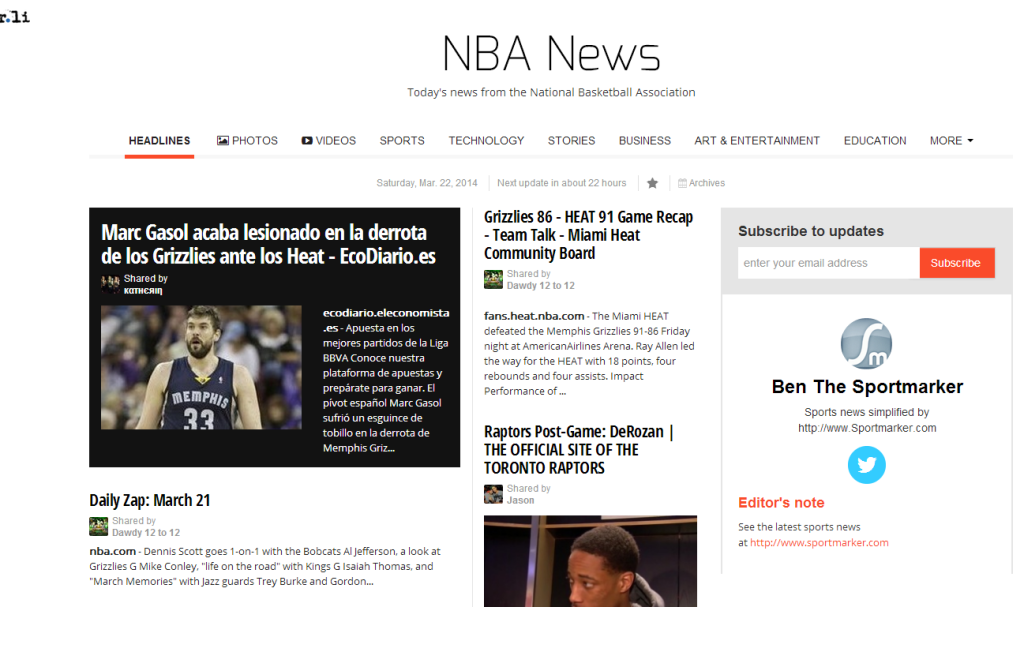Click the avatar of sharer kathcrin

tap(110, 284)
